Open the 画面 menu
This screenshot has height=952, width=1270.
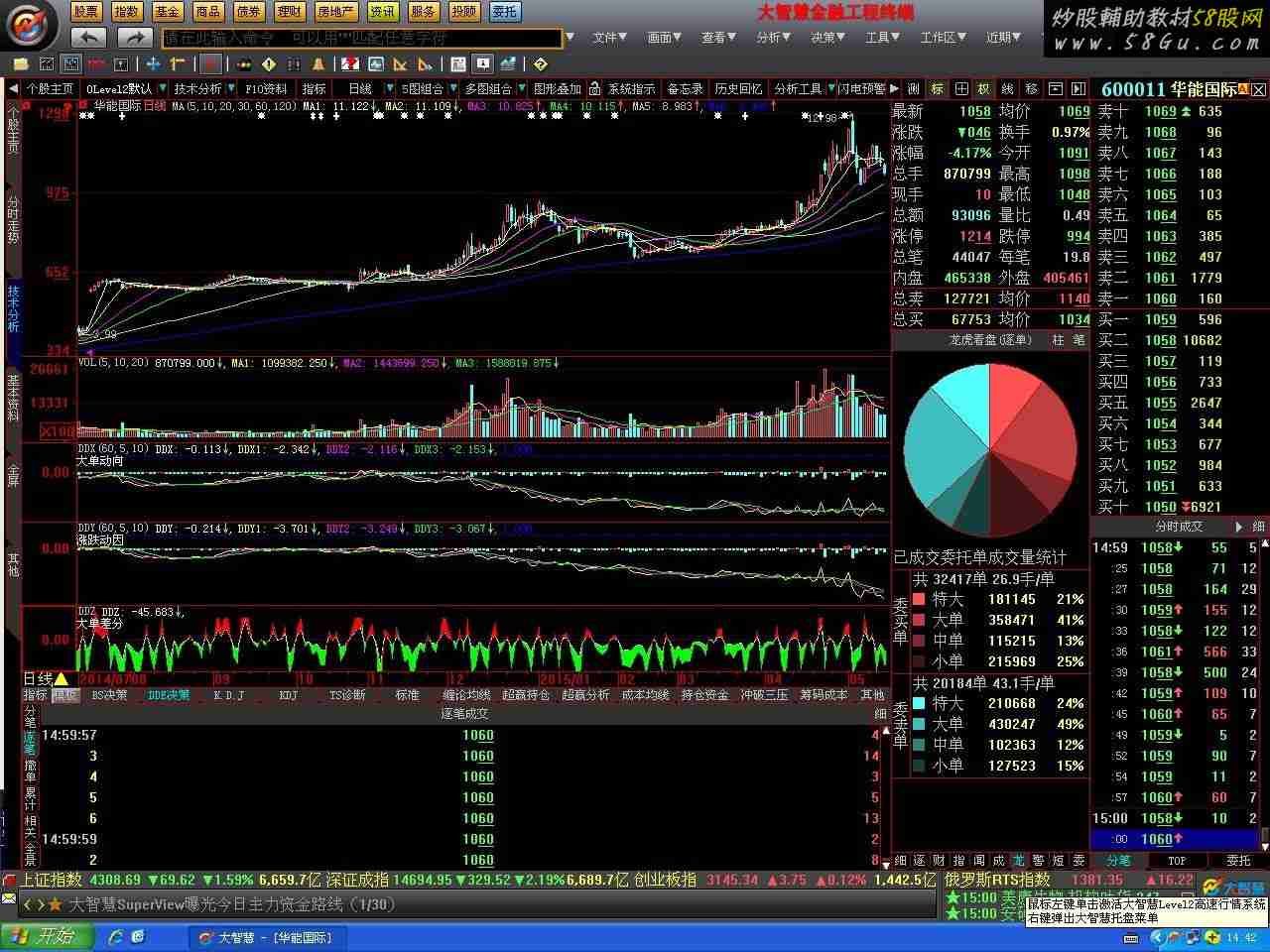tap(664, 38)
